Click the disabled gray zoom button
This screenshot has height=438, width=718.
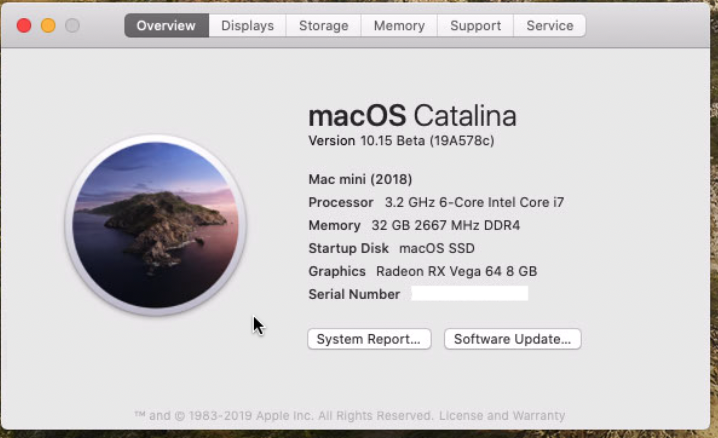72,25
